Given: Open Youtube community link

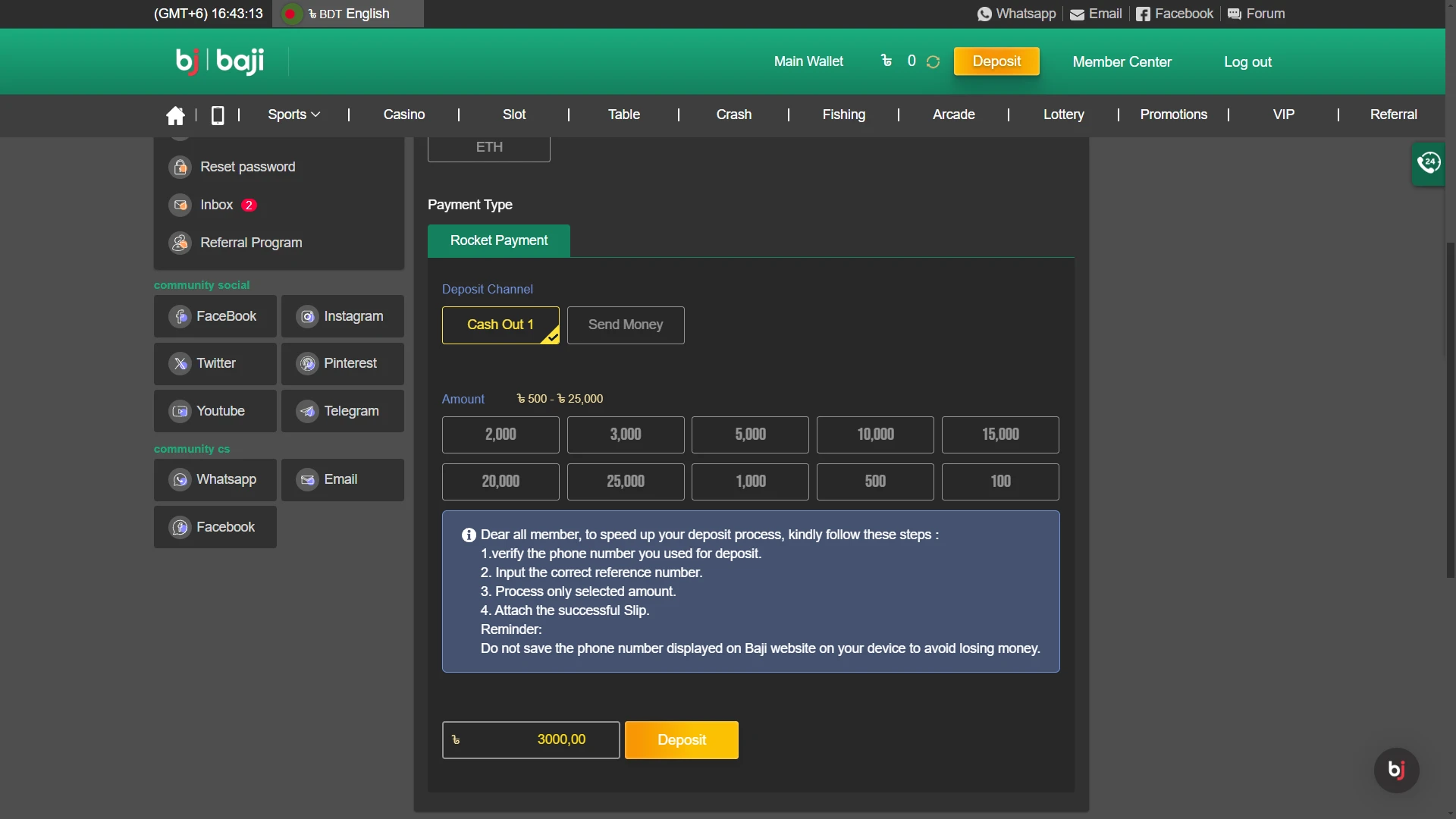Looking at the screenshot, I should coord(215,411).
